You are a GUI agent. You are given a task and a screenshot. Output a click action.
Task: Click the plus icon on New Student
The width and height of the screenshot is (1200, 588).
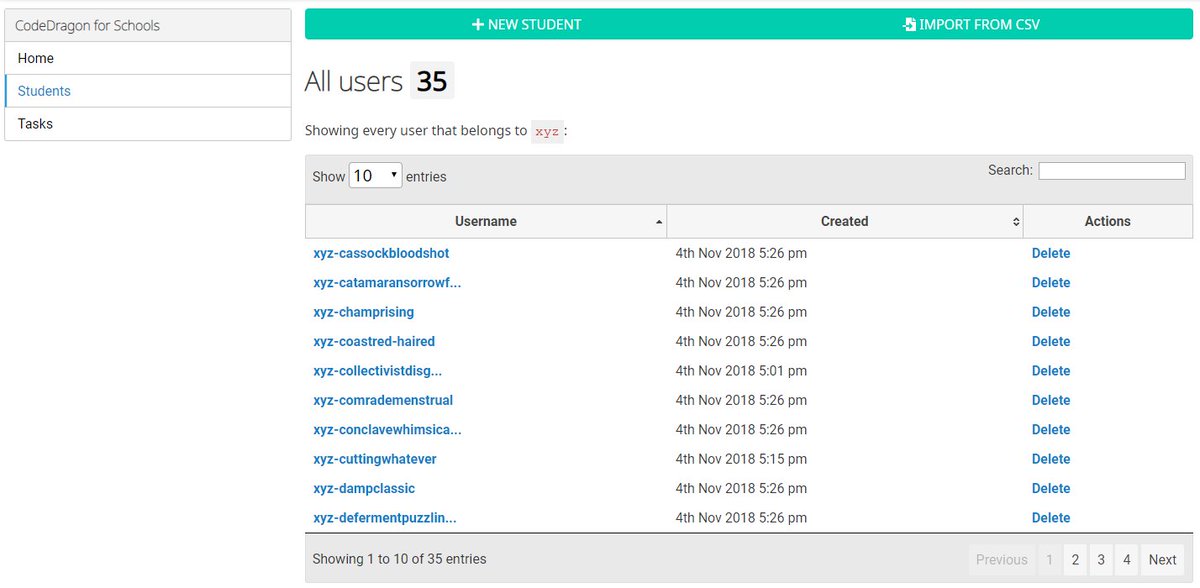click(478, 24)
